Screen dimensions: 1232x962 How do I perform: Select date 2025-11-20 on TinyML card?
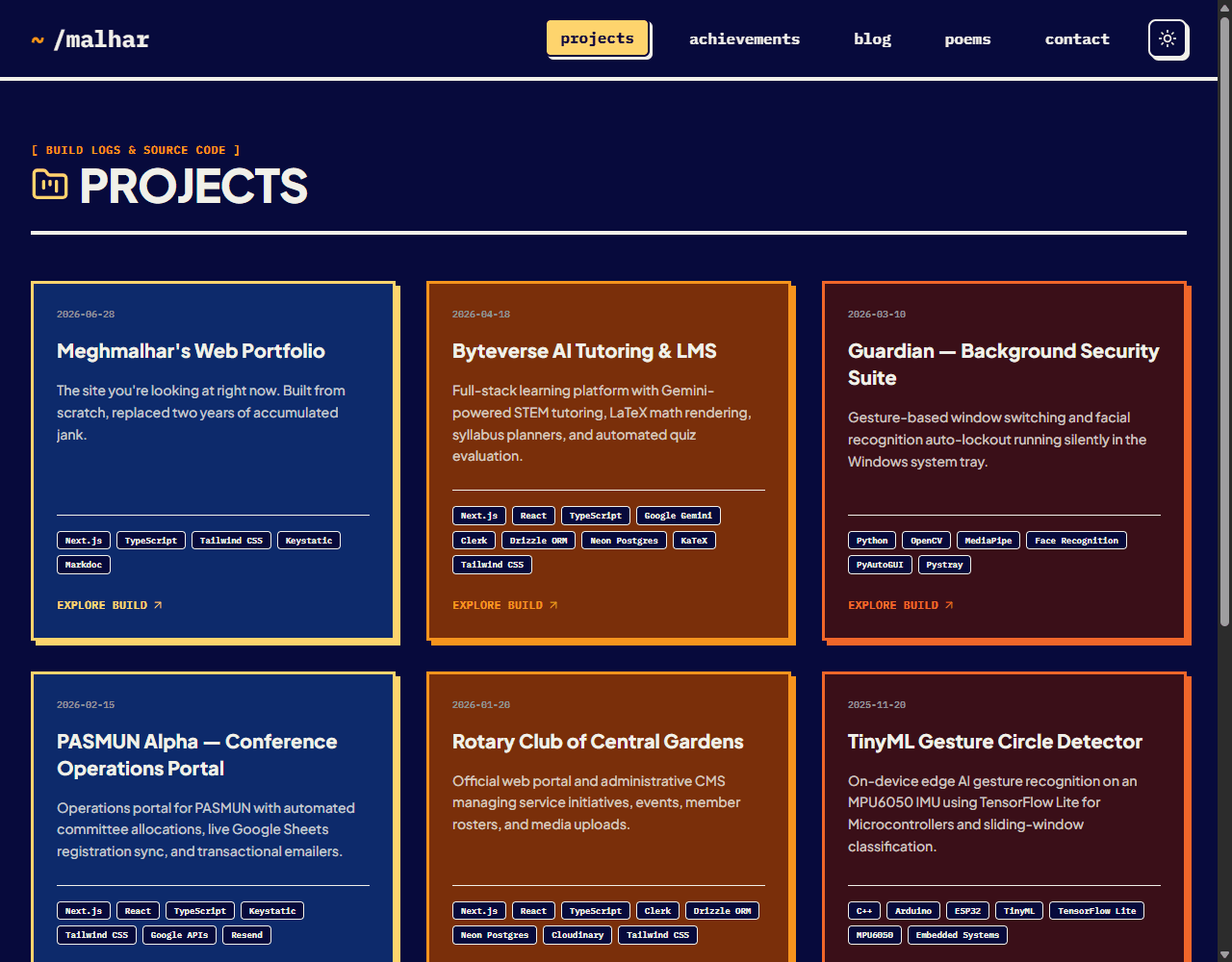(x=877, y=705)
